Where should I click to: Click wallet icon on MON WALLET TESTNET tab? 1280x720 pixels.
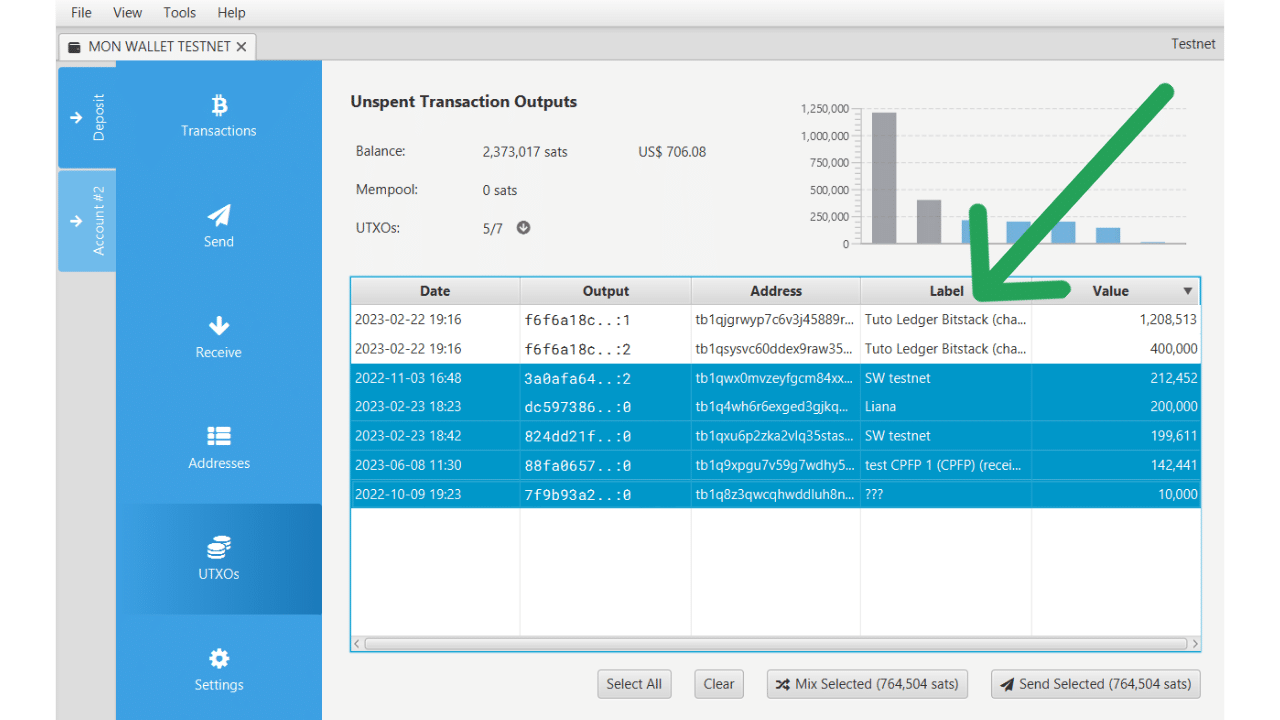click(74, 47)
